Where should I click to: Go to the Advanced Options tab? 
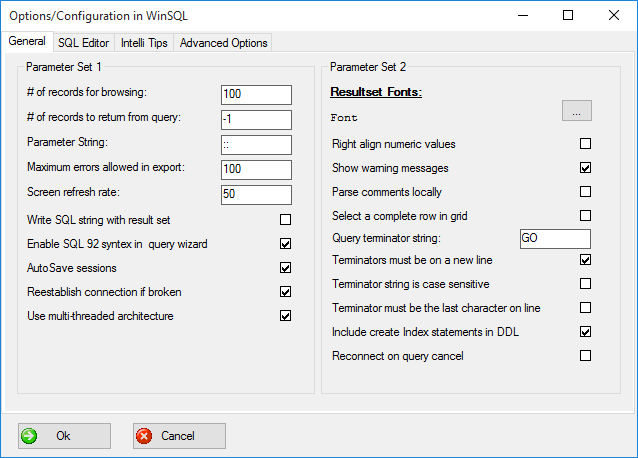223,42
